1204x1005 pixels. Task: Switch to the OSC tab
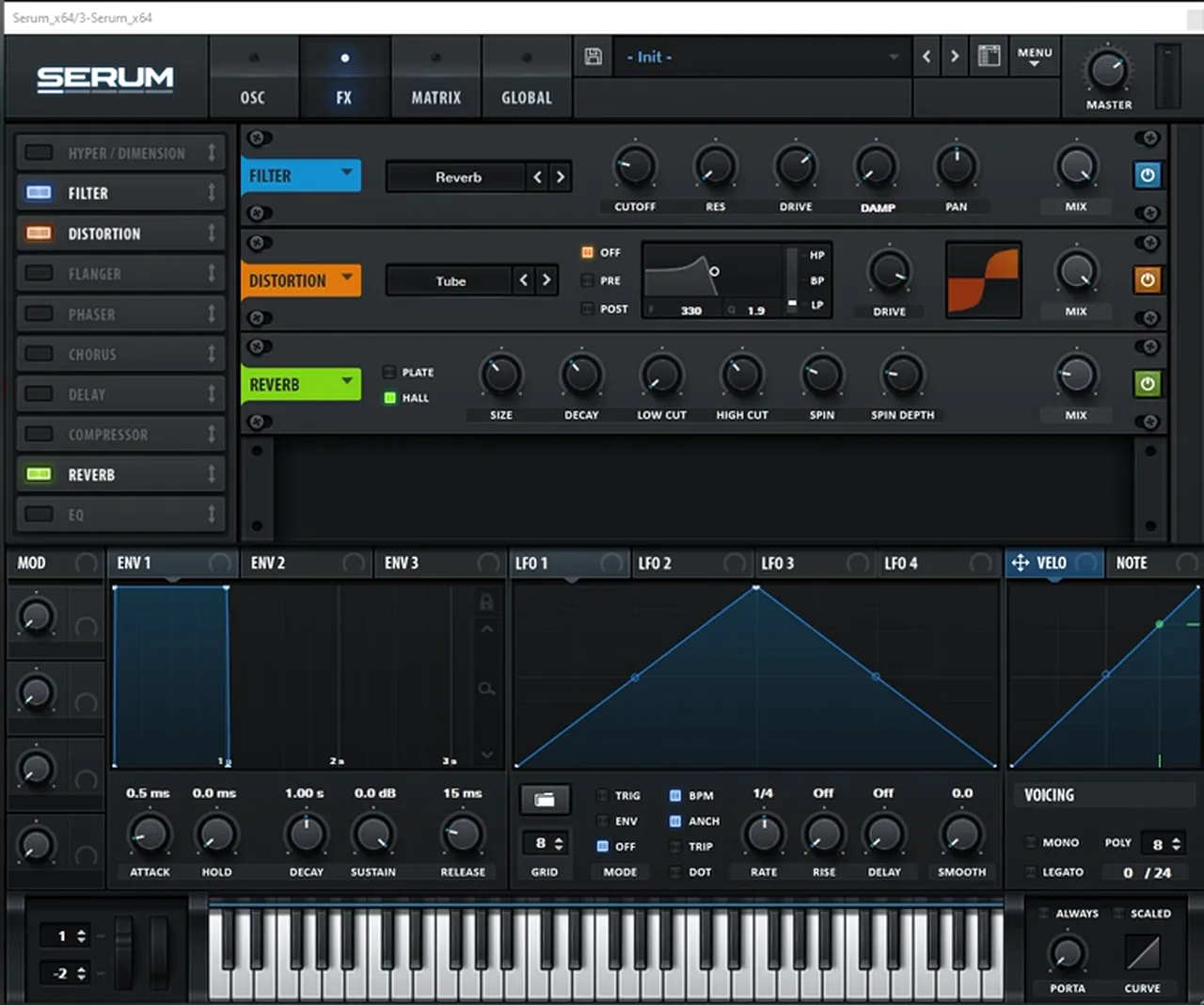tap(252, 79)
